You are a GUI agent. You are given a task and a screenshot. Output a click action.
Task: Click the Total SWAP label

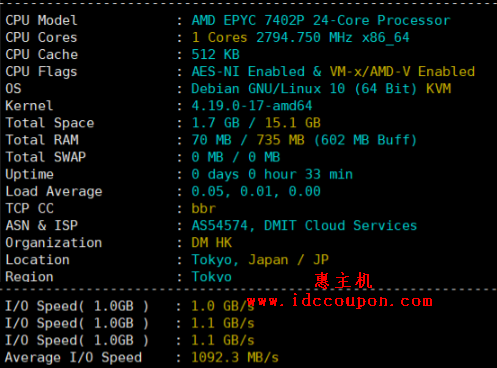[46, 157]
